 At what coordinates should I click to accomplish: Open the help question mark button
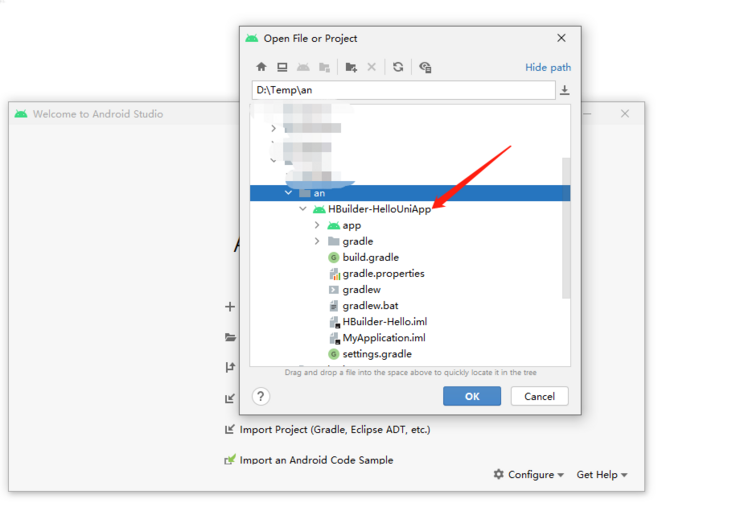(x=260, y=397)
